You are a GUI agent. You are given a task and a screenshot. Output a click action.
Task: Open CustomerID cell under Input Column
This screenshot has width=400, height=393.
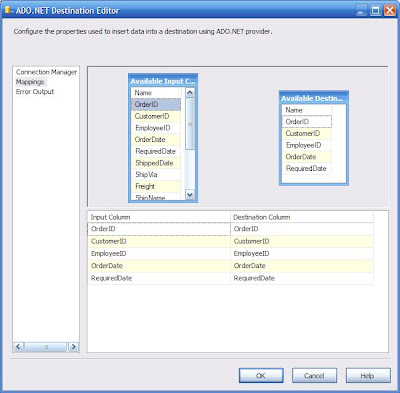(x=159, y=241)
